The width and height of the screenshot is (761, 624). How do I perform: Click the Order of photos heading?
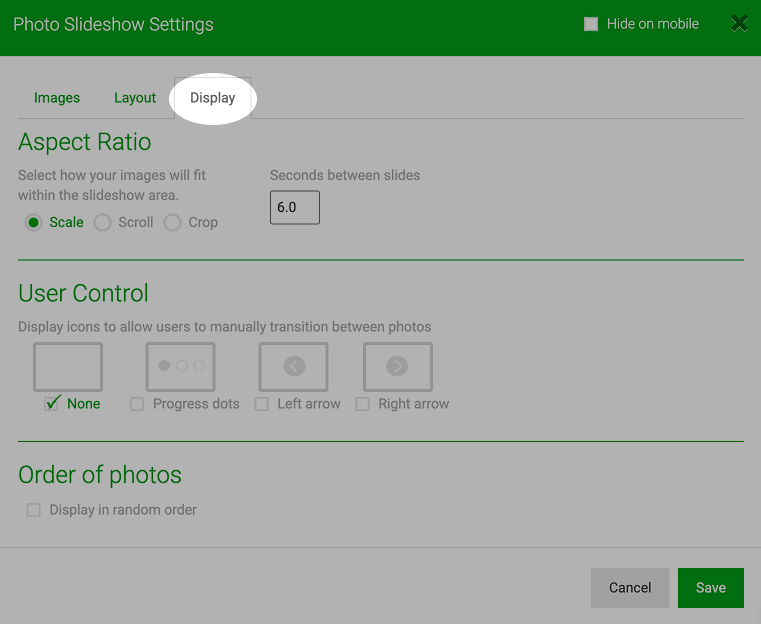99,475
